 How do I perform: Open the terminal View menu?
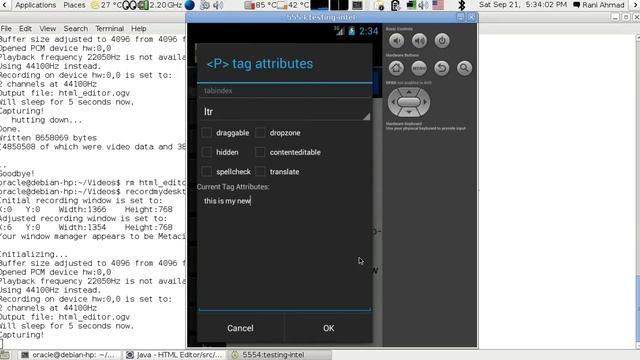tap(47, 29)
